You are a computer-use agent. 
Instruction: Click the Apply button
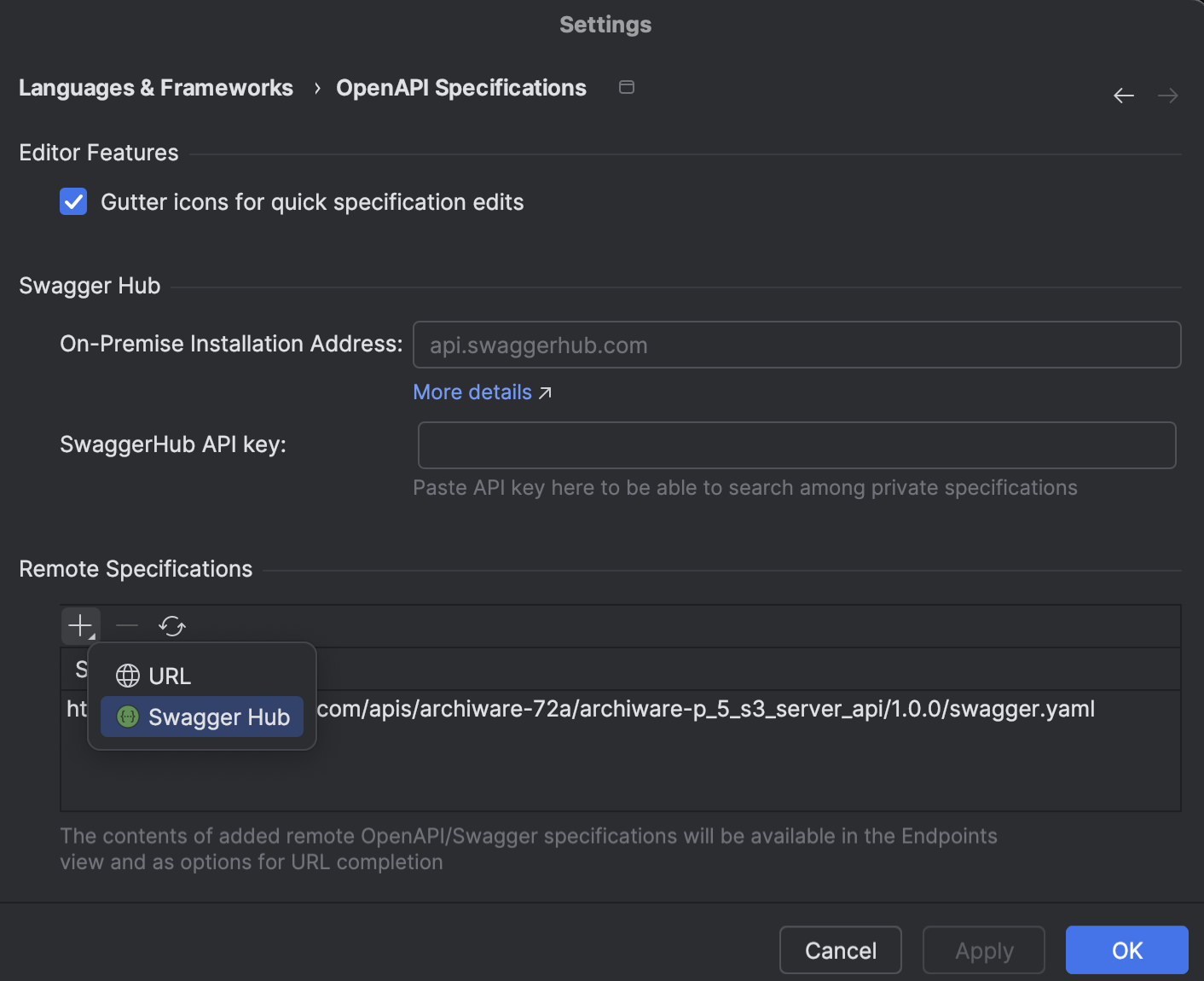point(983,949)
